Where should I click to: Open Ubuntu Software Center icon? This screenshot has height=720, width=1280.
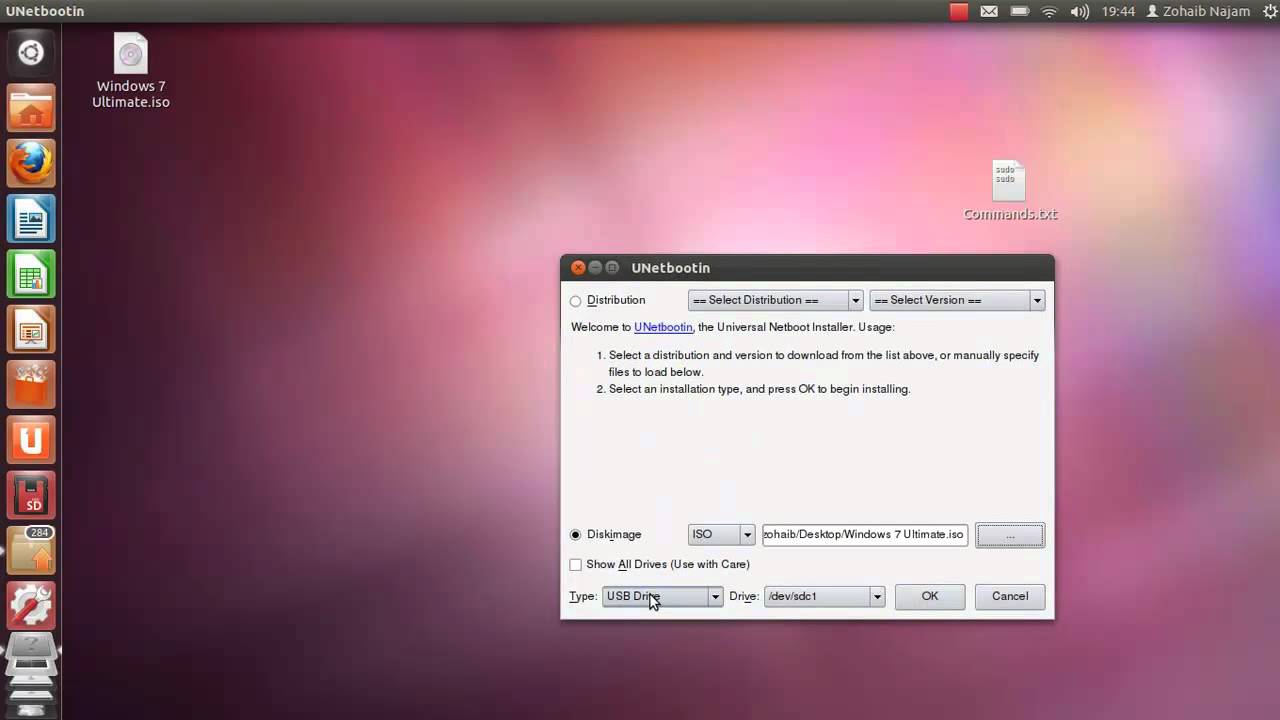31,384
